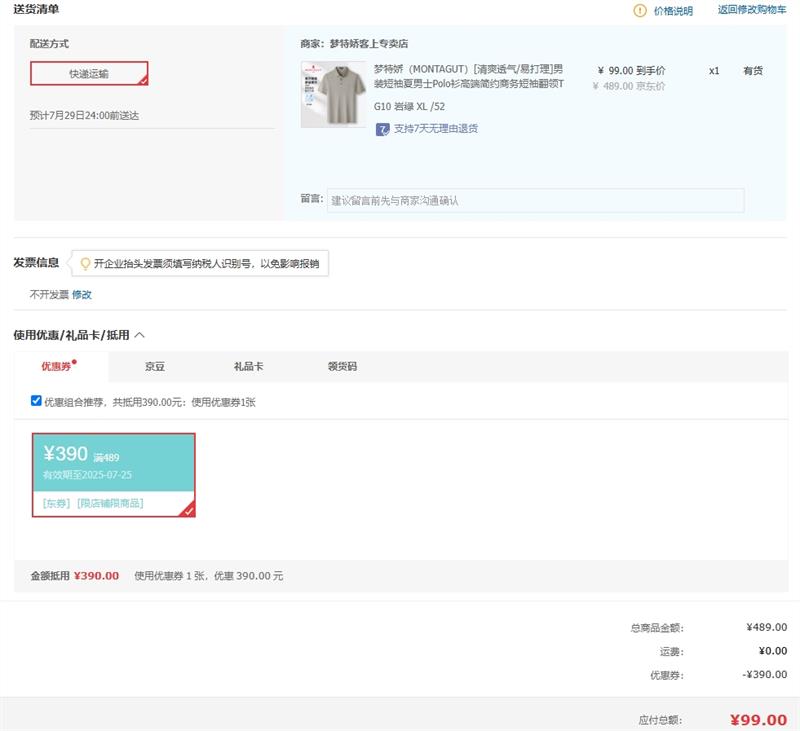This screenshot has height=731, width=800.
Task: Select the 快递运输 delivery option
Action: [x=89, y=74]
